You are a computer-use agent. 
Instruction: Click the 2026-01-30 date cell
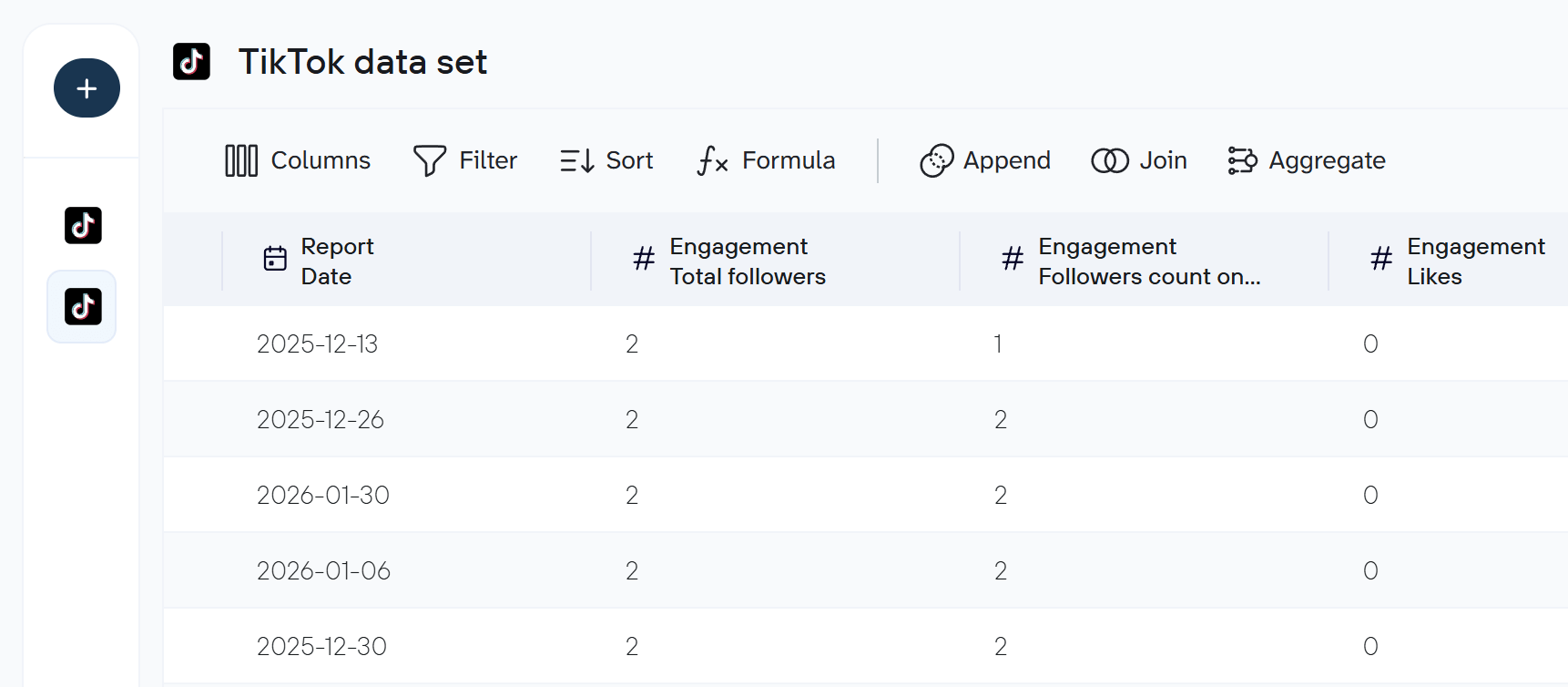pyautogui.click(x=322, y=495)
